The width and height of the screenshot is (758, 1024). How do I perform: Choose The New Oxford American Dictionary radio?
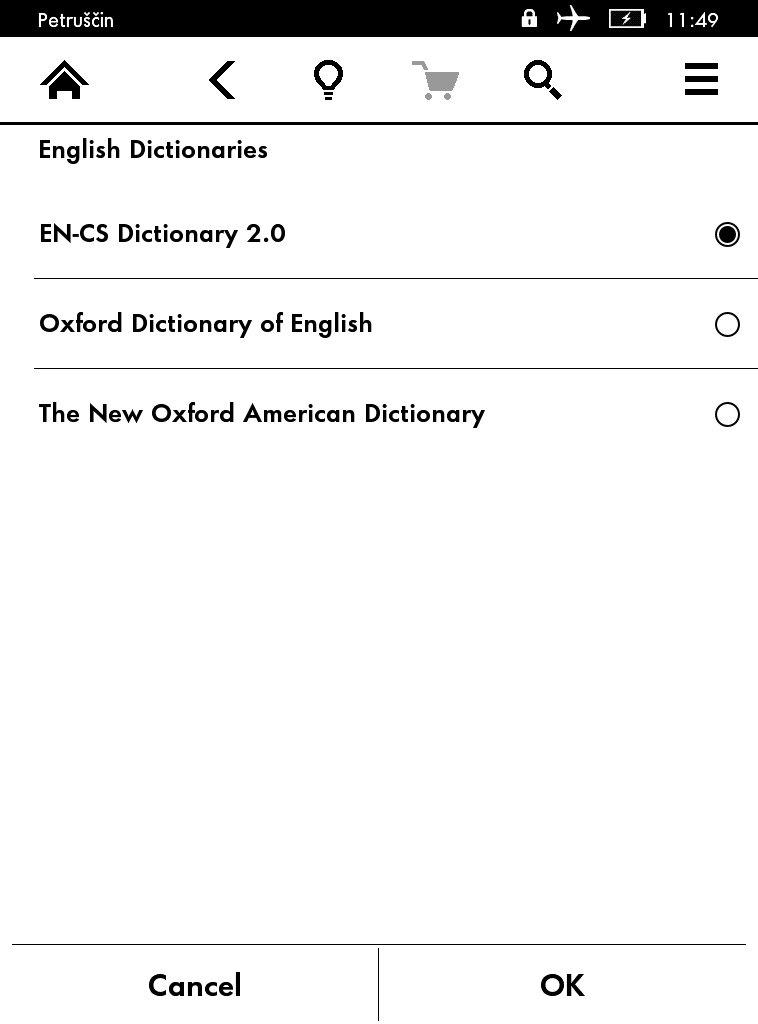click(727, 415)
